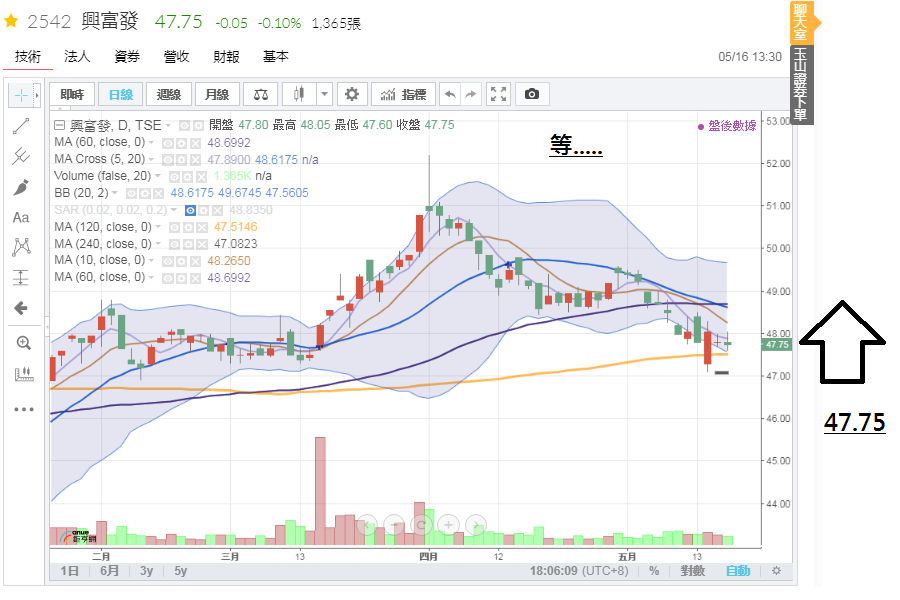Select the trend line drawing tool

point(21,126)
